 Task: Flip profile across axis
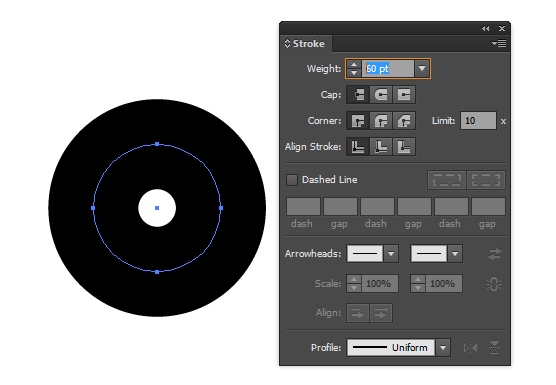pos(494,348)
